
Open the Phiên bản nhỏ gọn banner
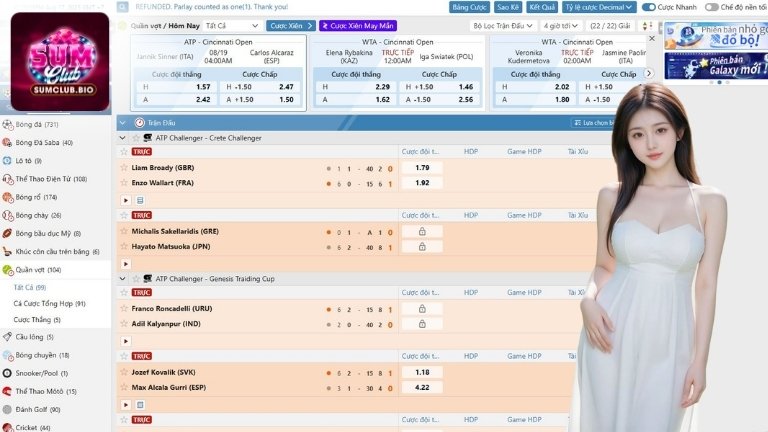coord(716,35)
